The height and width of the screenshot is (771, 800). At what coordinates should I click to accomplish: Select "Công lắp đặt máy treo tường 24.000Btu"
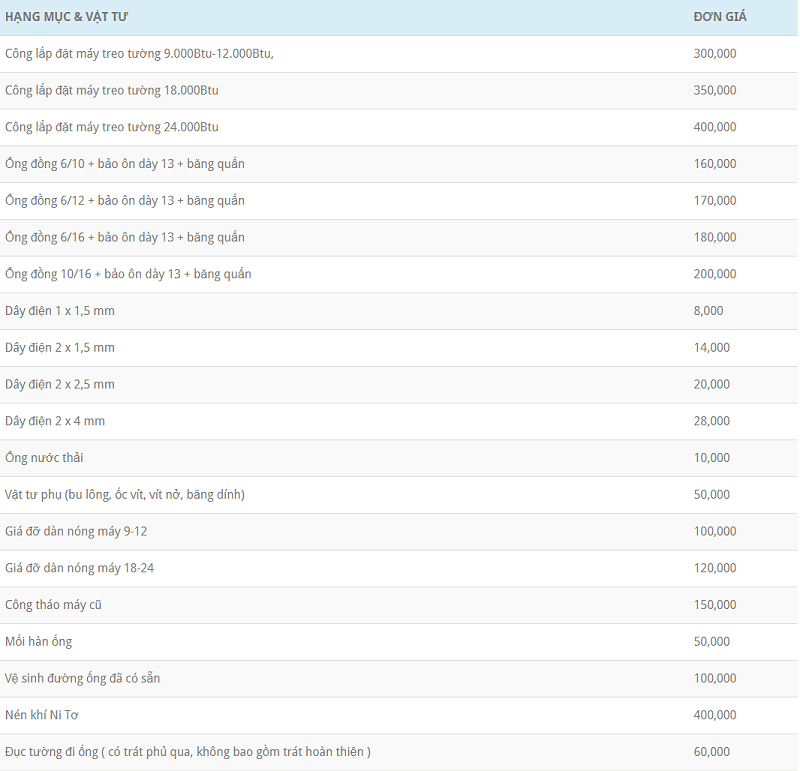[112, 127]
